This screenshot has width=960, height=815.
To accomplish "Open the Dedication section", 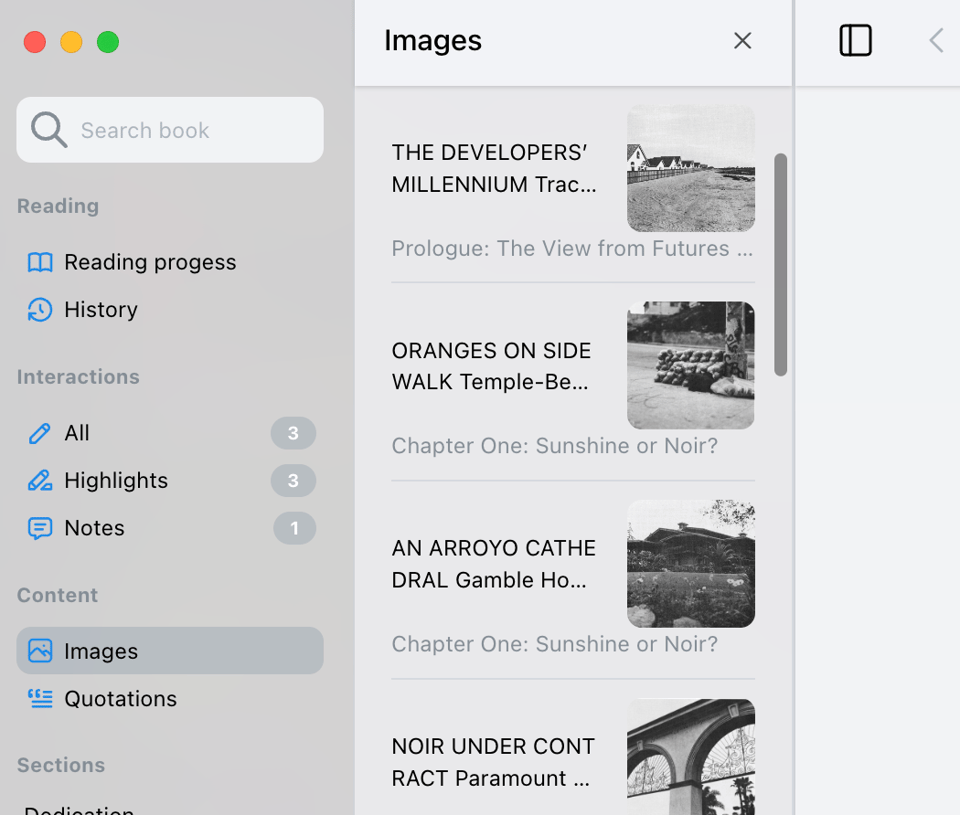I will (80, 808).
